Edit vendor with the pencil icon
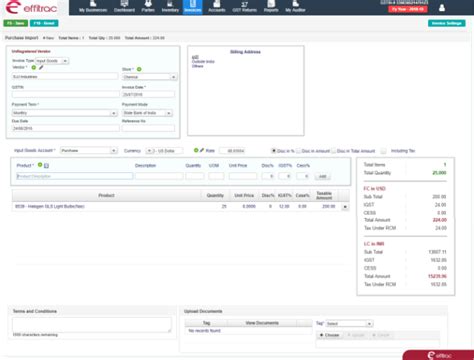Screen dimensions: 474x360 (41, 68)
